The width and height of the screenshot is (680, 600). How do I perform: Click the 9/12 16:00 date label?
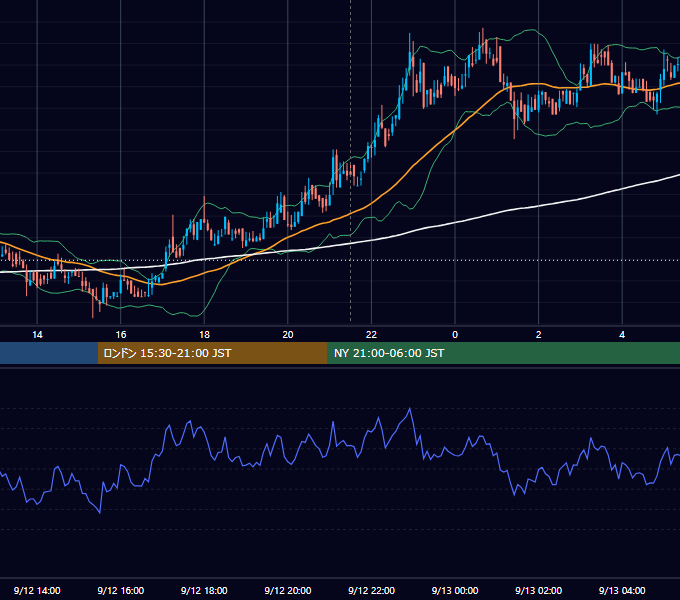[x=121, y=590]
